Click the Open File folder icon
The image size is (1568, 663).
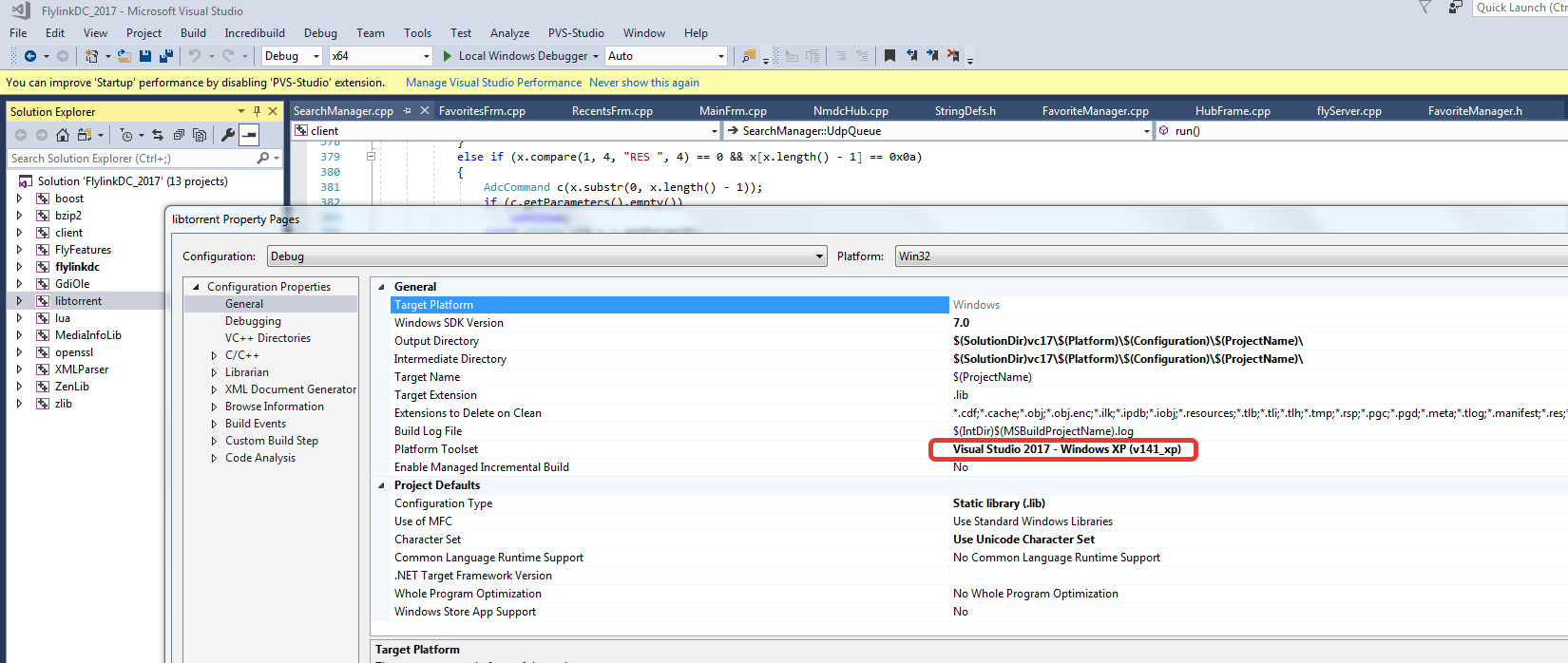click(x=124, y=56)
